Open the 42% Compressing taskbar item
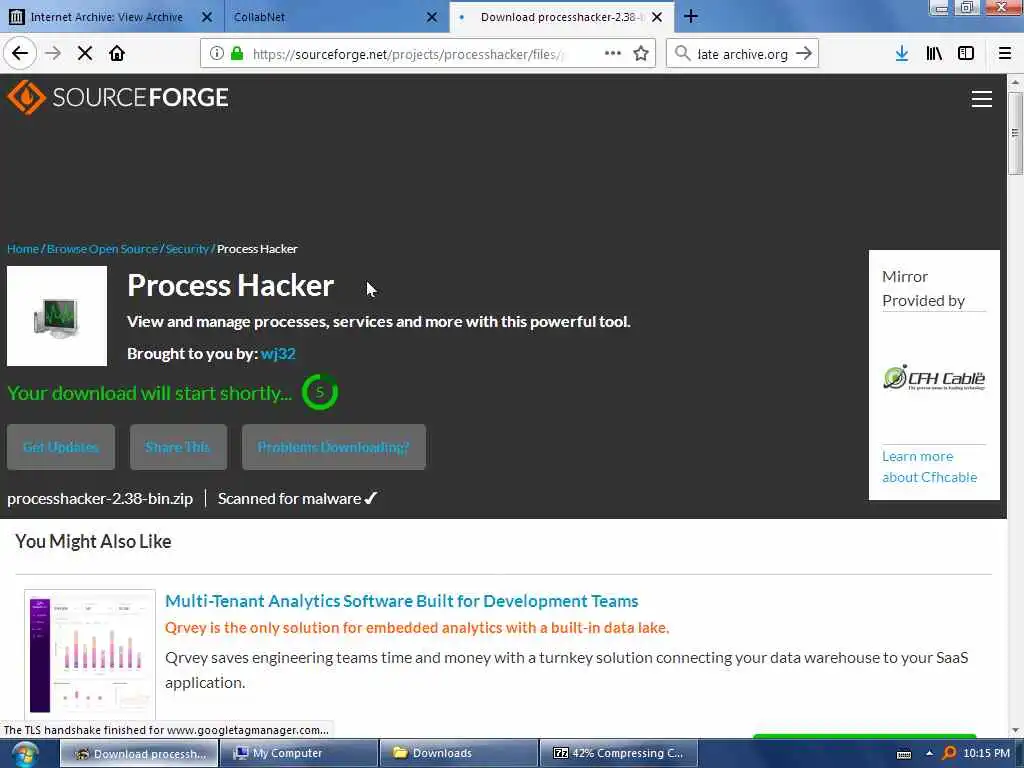 (x=618, y=754)
